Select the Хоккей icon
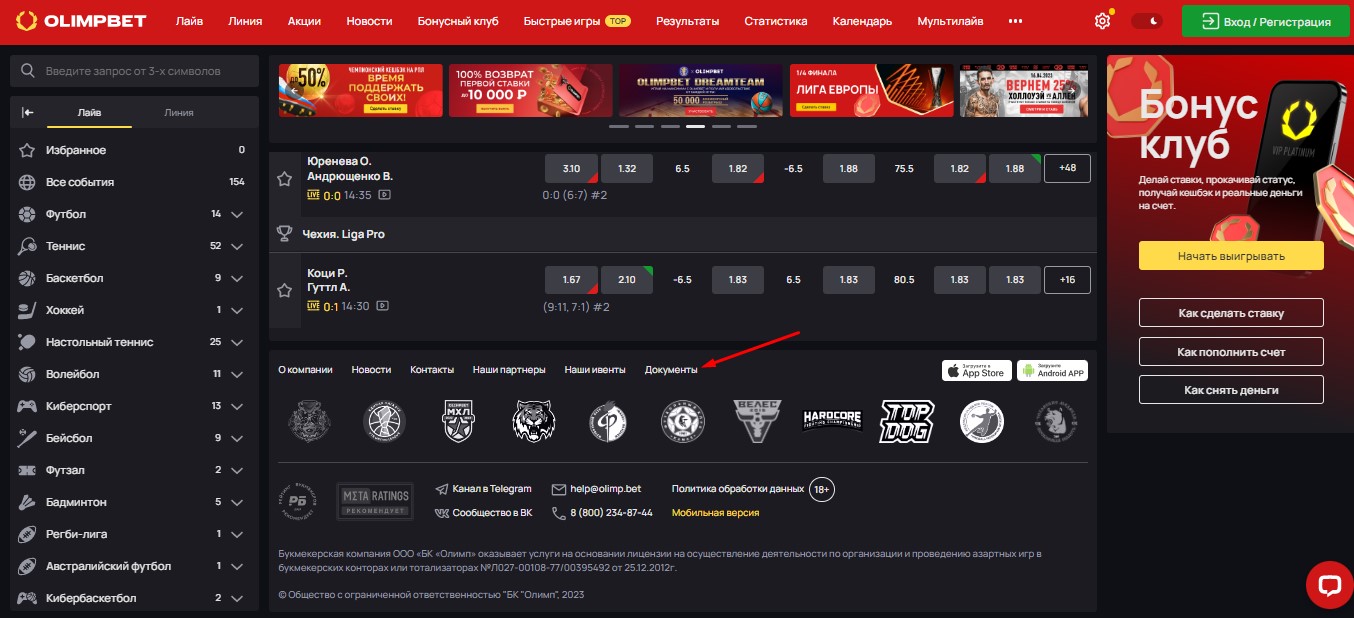The height and width of the screenshot is (618, 1354). [28, 310]
